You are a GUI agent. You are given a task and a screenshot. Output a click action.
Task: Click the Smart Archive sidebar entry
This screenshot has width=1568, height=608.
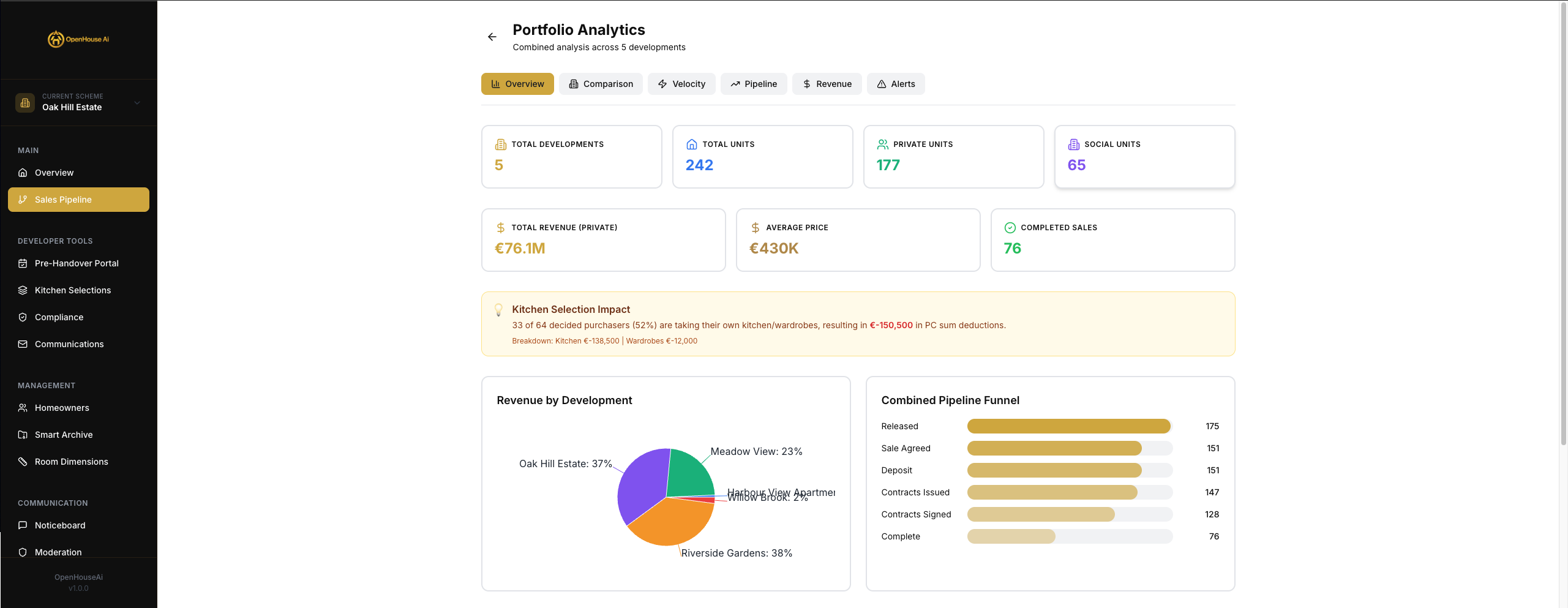pos(64,435)
